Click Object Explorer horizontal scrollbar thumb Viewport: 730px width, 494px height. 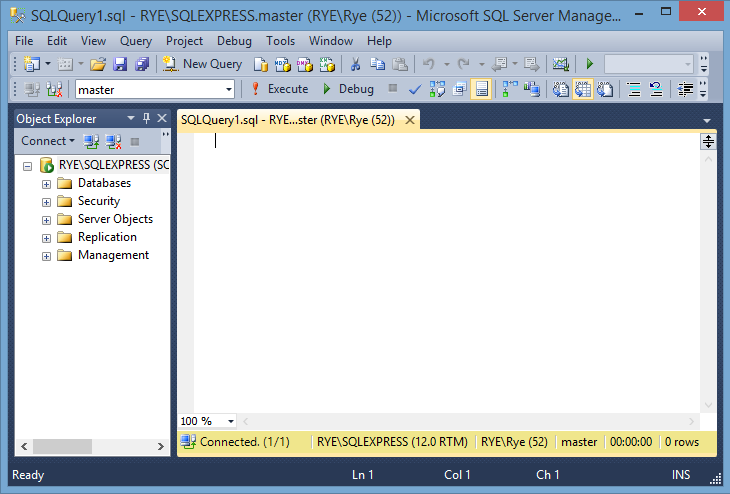click(x=62, y=447)
